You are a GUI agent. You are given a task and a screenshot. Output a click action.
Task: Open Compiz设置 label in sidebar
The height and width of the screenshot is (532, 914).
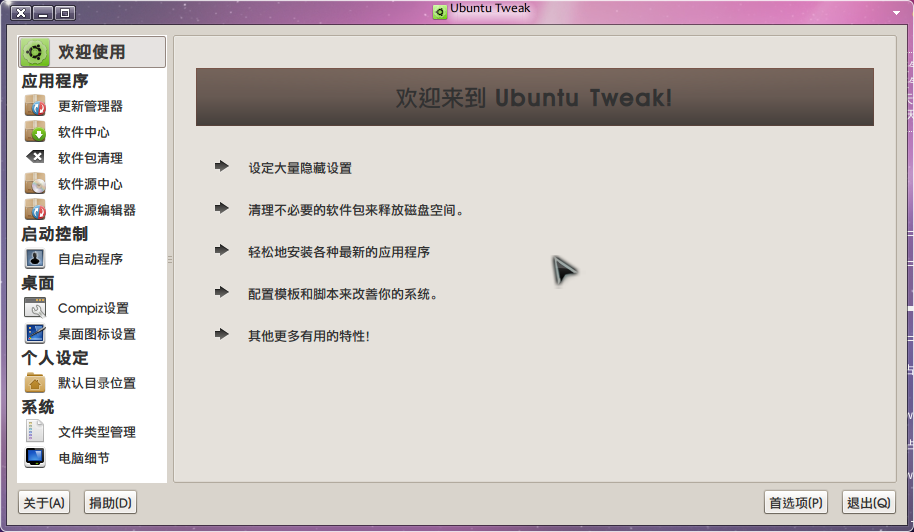click(x=93, y=308)
